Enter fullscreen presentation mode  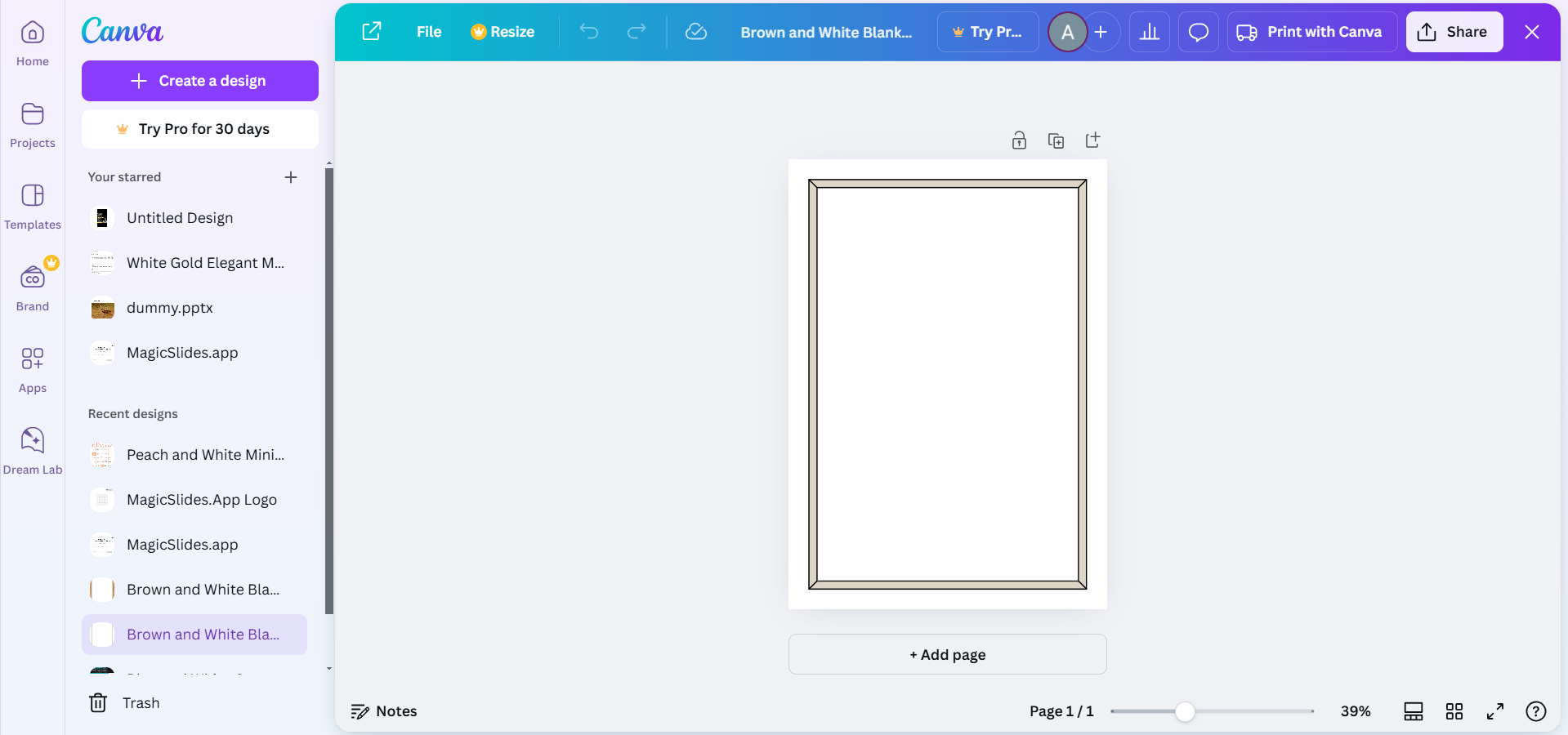pyautogui.click(x=1495, y=711)
